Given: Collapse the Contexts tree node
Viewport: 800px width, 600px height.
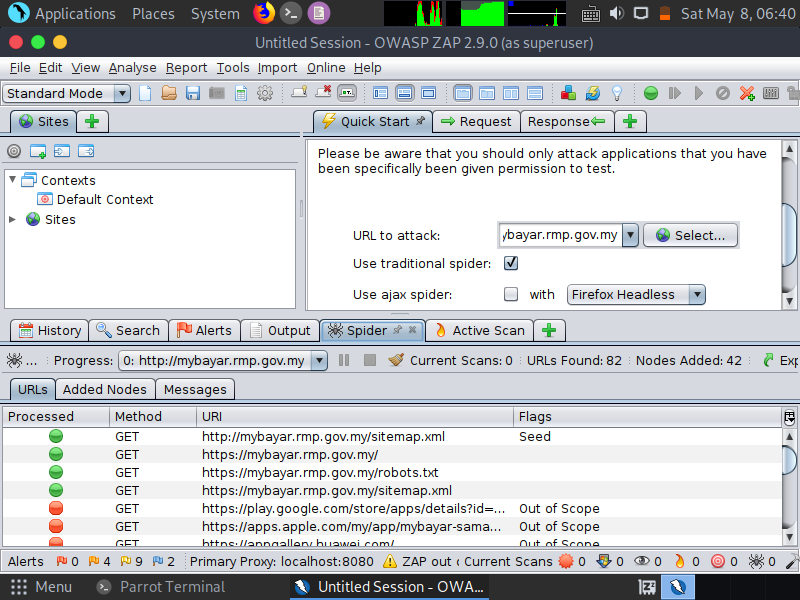Looking at the screenshot, I should tap(12, 180).
